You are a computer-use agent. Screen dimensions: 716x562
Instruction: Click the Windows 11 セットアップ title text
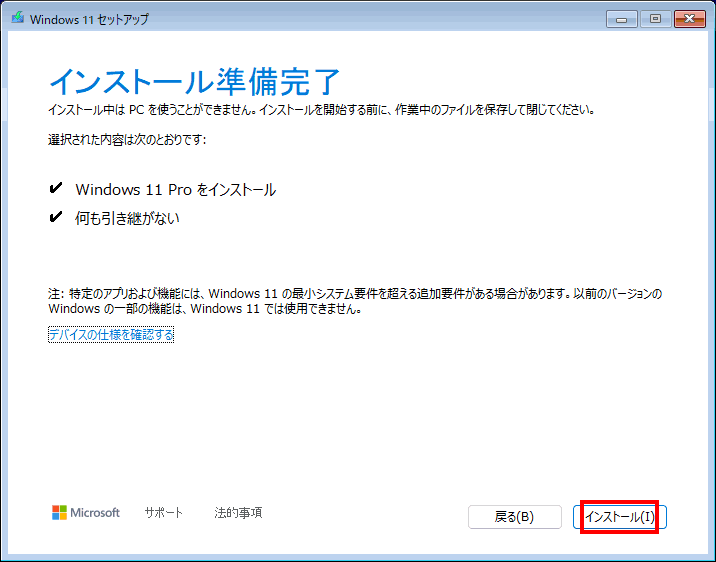pyautogui.click(x=90, y=20)
